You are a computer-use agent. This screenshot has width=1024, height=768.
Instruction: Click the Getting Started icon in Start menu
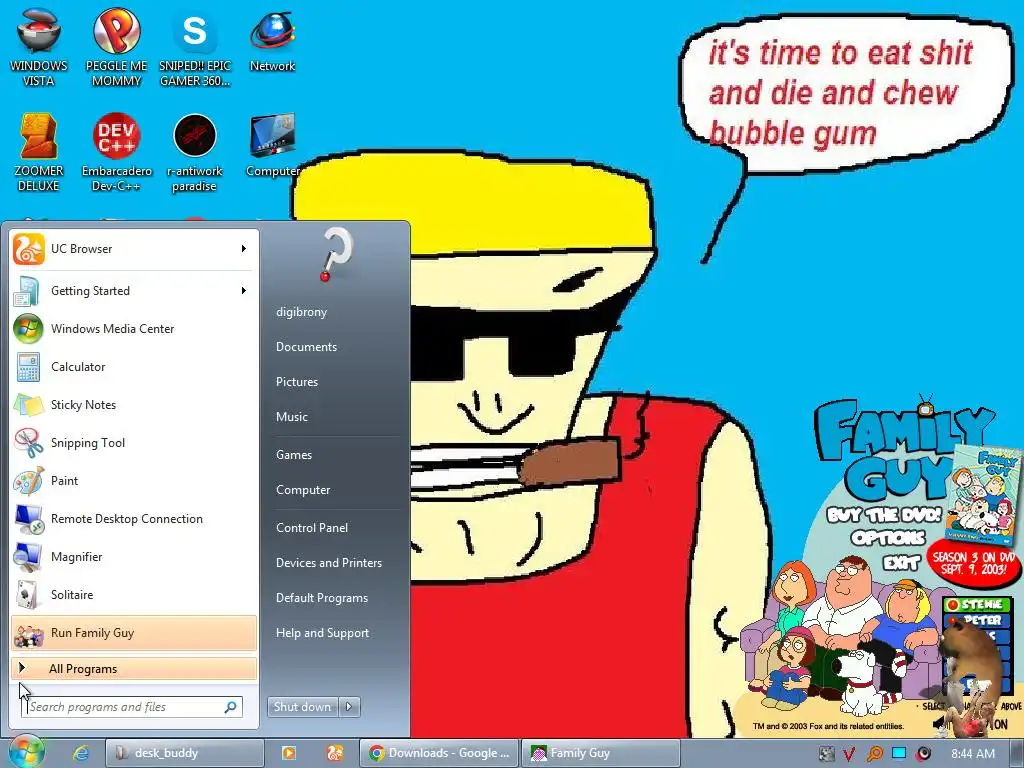click(x=26, y=291)
